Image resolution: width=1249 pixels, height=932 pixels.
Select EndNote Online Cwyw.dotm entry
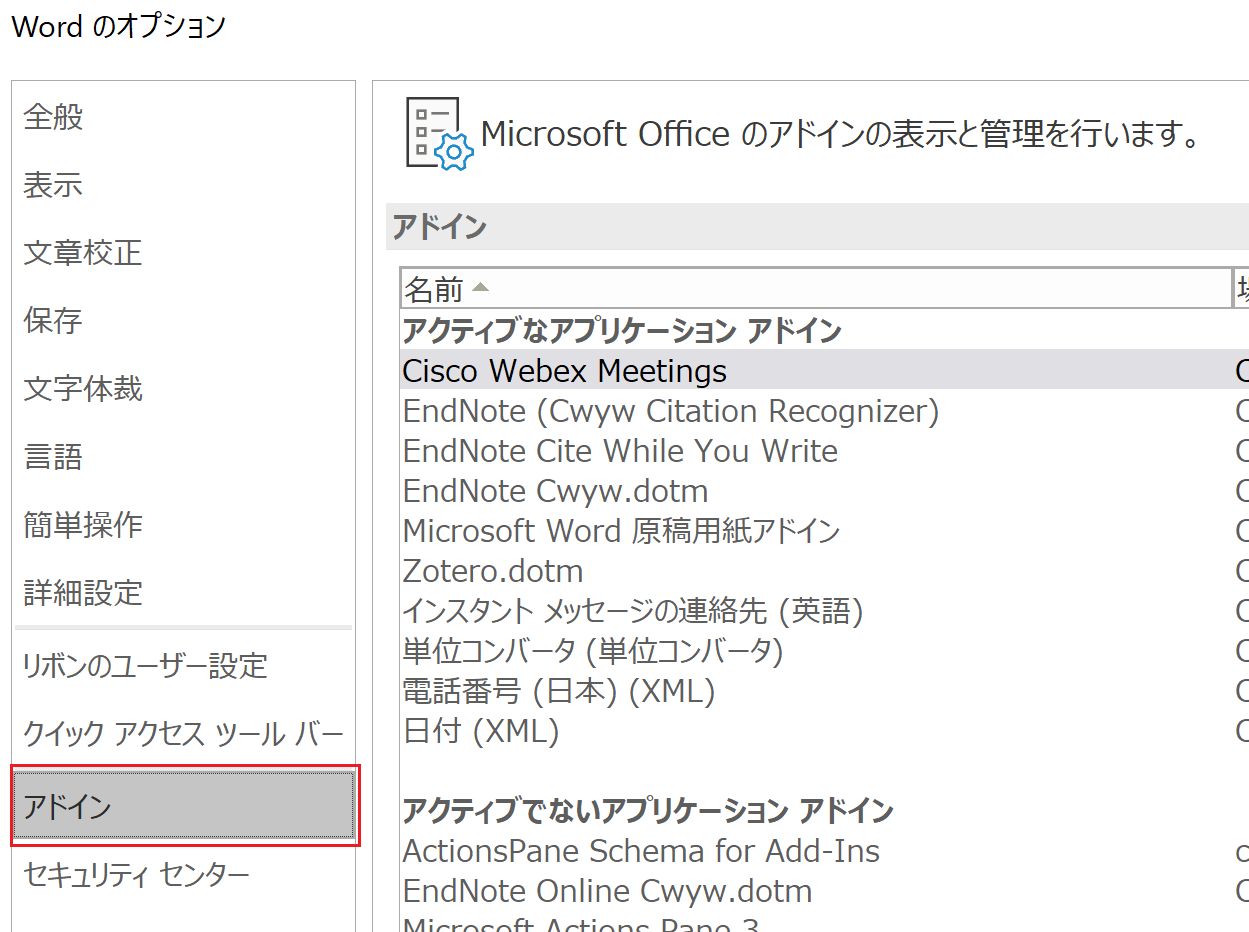tap(825, 891)
